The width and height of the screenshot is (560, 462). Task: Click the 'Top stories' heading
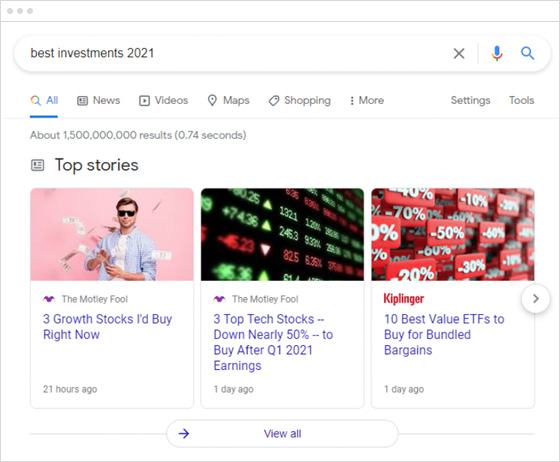[x=96, y=165]
